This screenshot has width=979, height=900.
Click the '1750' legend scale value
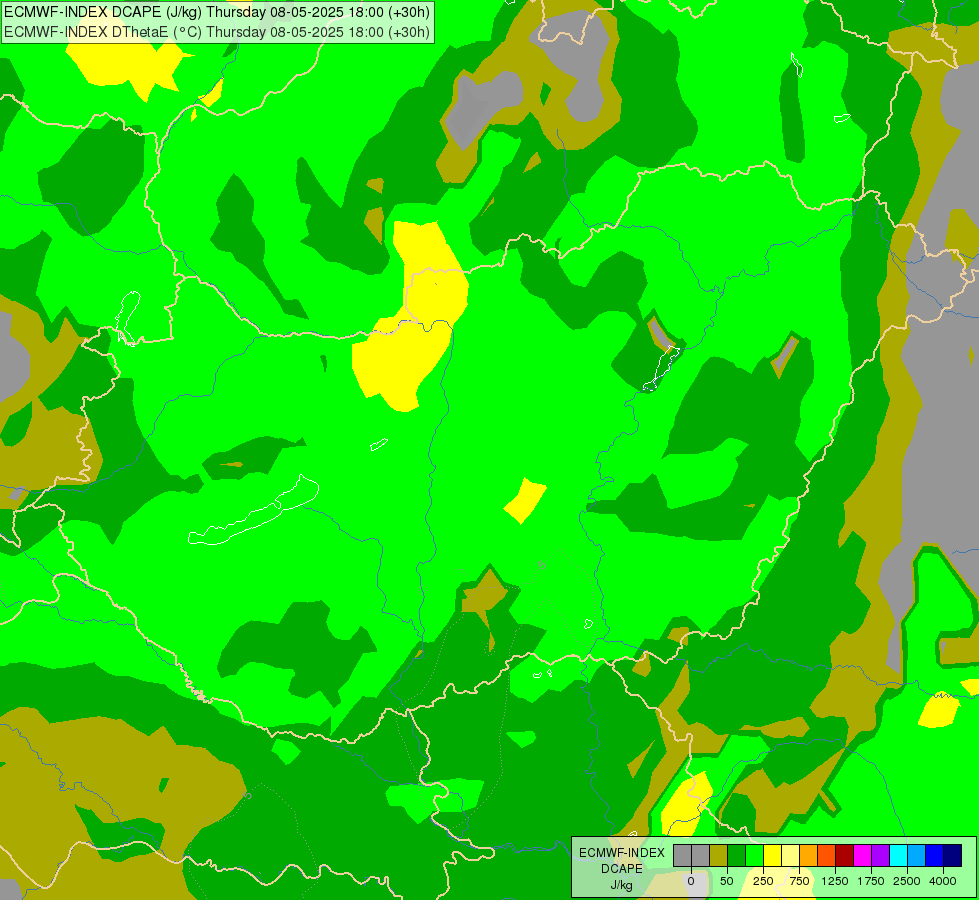pos(871,881)
